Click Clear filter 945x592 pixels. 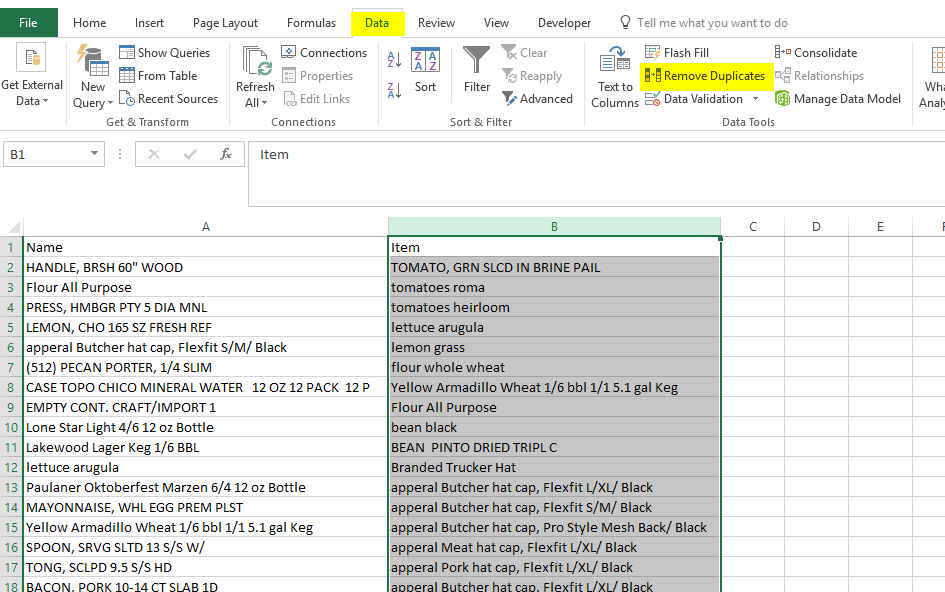524,52
